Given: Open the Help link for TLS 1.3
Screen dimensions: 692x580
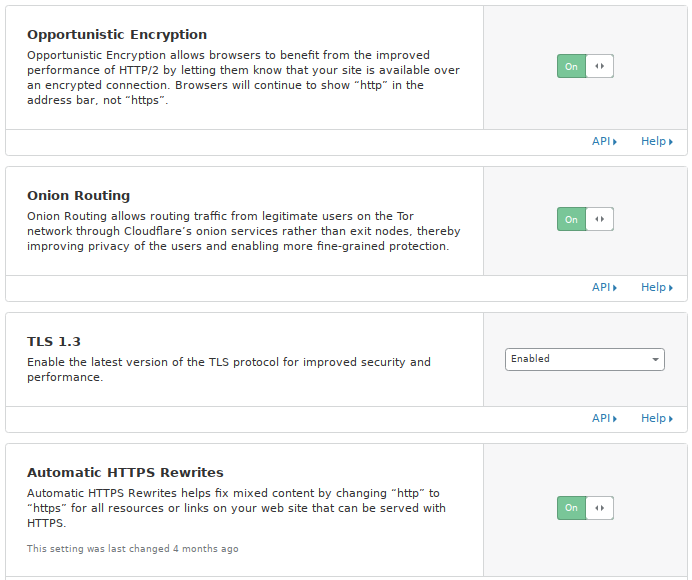Looking at the screenshot, I should [x=653, y=419].
